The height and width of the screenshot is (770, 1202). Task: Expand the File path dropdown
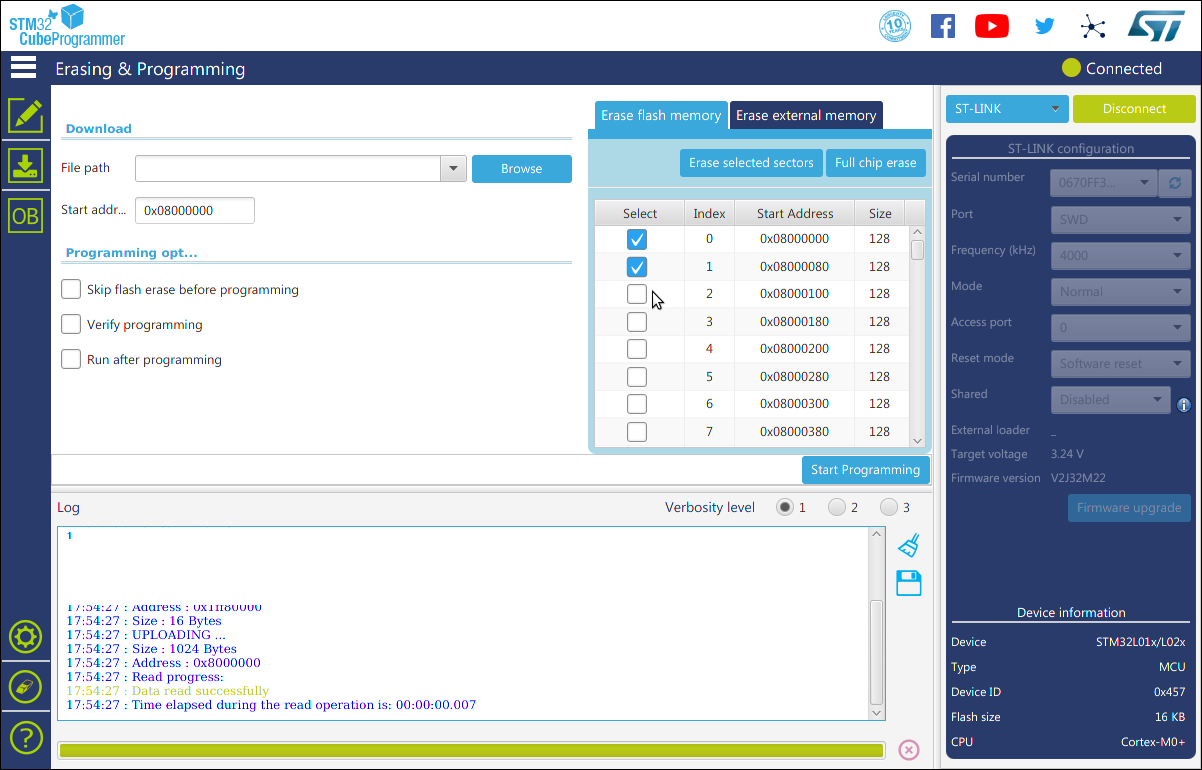point(453,169)
